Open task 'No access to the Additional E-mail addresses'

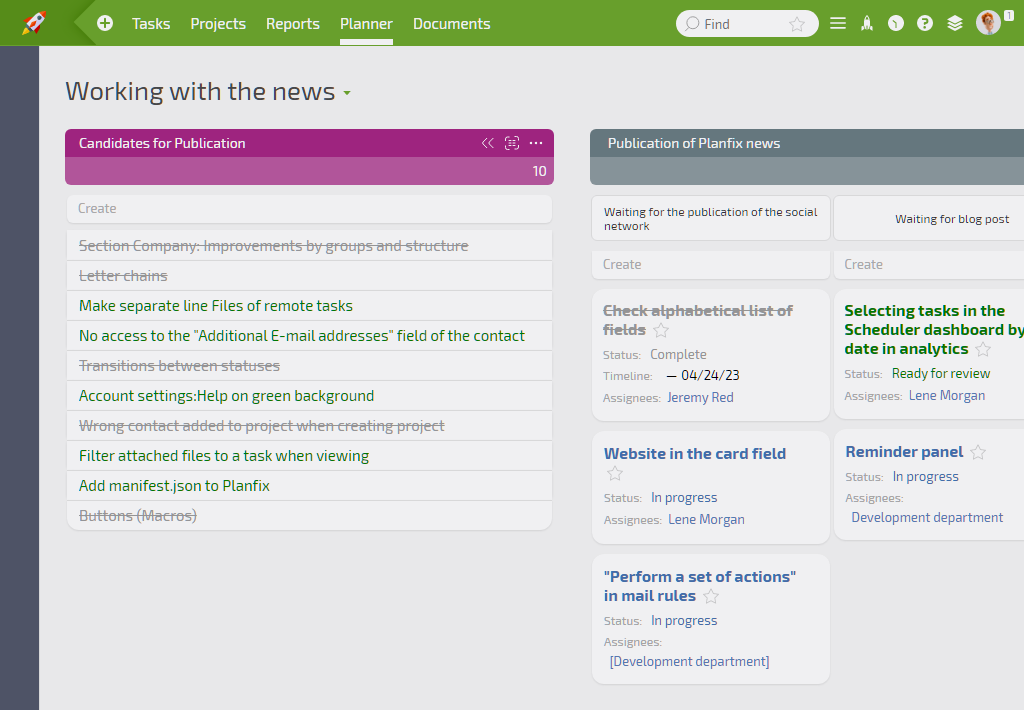pos(302,336)
